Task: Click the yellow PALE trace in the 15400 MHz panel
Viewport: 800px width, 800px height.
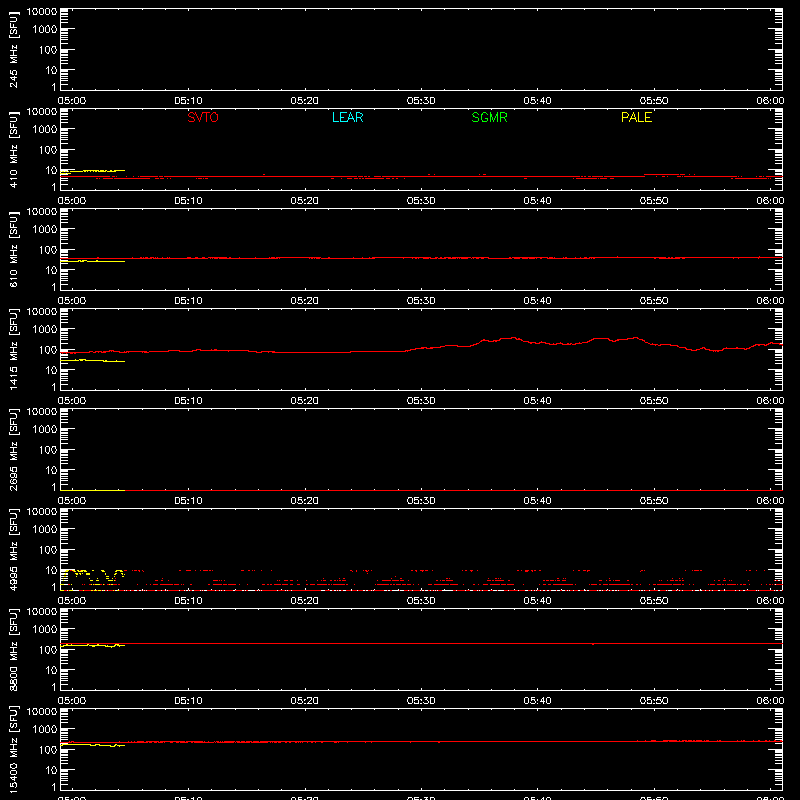Action: click(x=94, y=745)
